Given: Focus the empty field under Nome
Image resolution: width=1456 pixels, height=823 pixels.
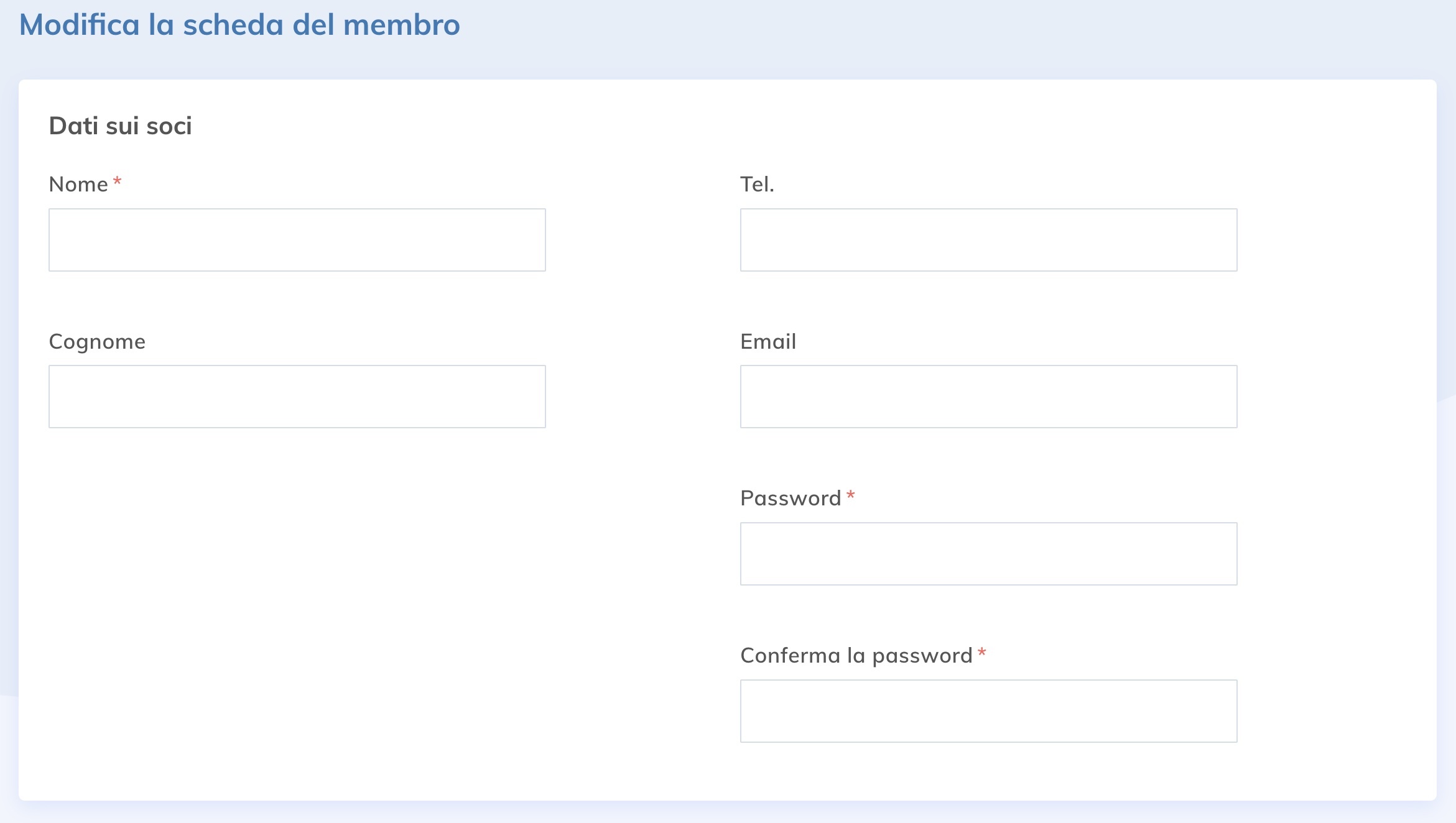Looking at the screenshot, I should point(297,239).
